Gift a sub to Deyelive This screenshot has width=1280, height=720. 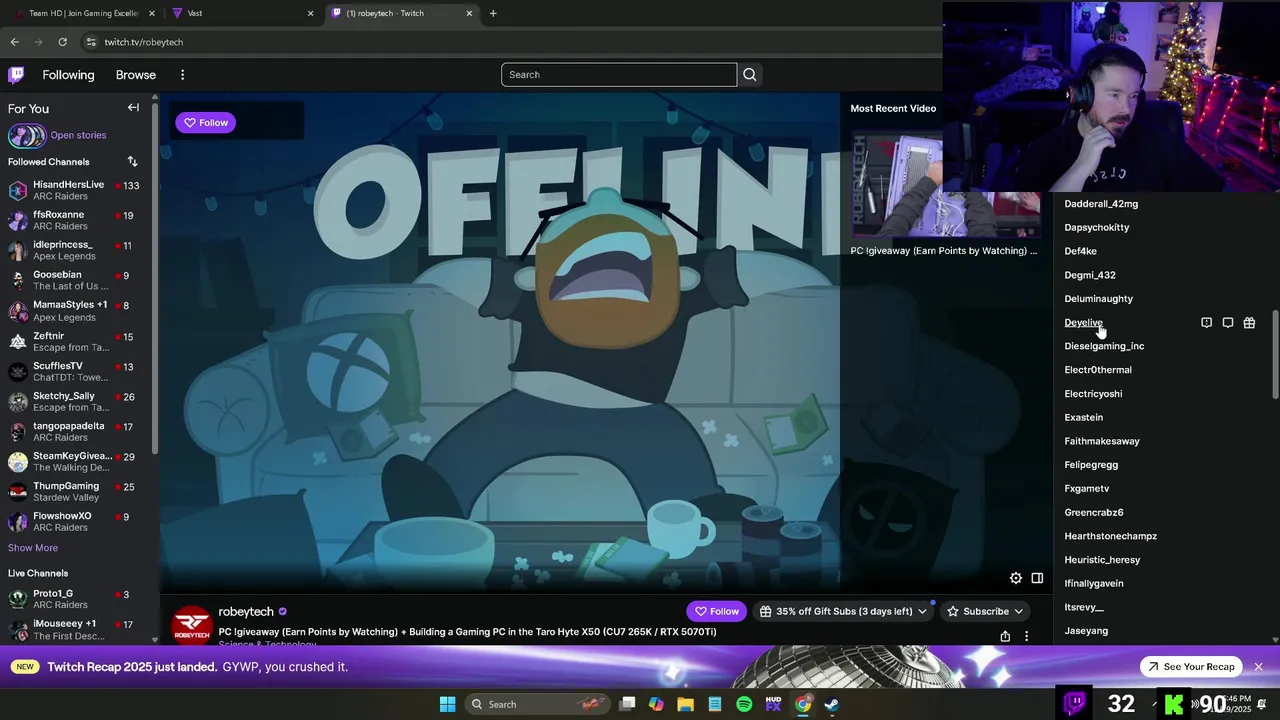(1249, 323)
